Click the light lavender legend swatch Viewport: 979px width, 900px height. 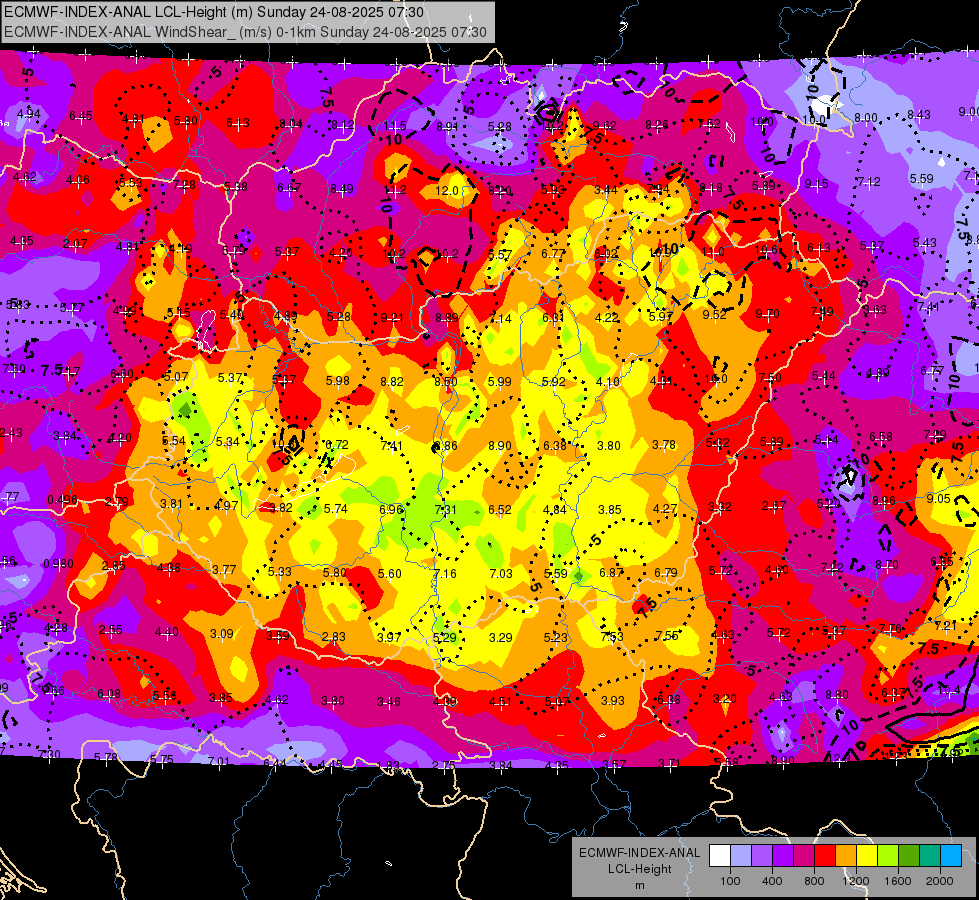pyautogui.click(x=740, y=856)
